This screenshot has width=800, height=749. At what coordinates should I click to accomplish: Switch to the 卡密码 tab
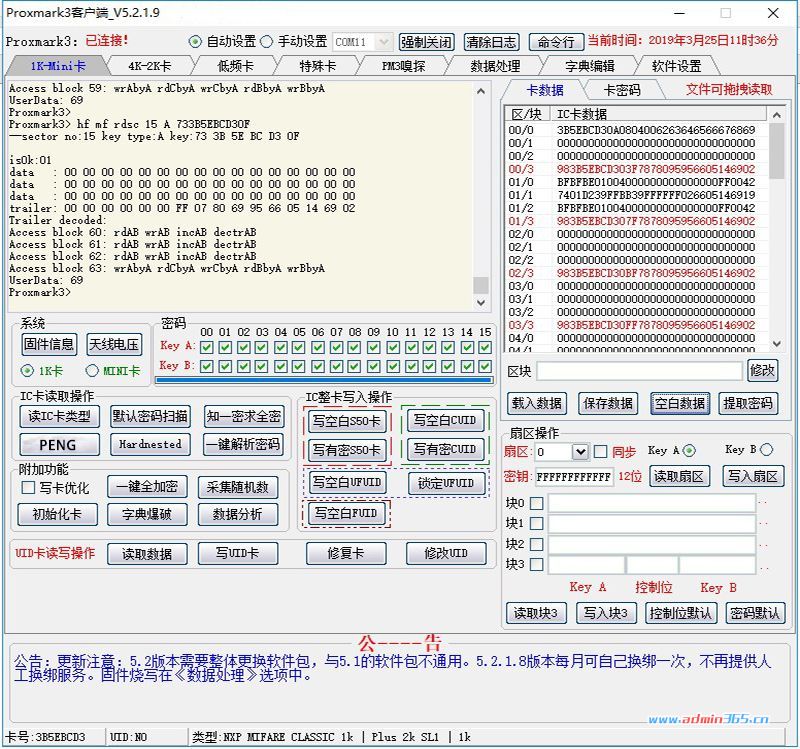click(621, 90)
